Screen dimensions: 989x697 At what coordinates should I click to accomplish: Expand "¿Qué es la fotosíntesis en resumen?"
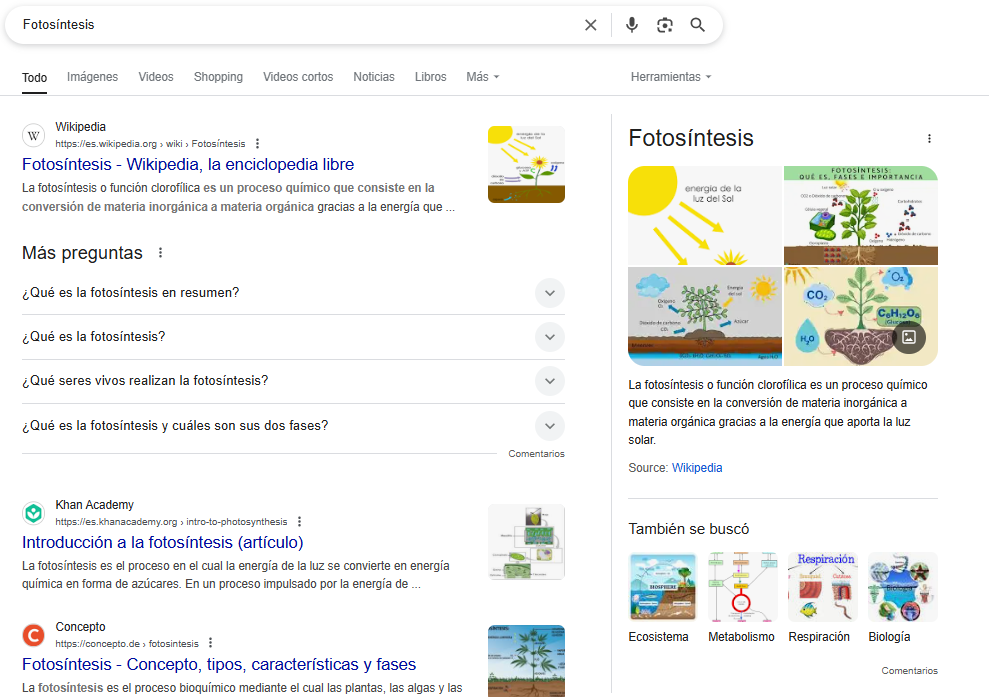click(549, 293)
